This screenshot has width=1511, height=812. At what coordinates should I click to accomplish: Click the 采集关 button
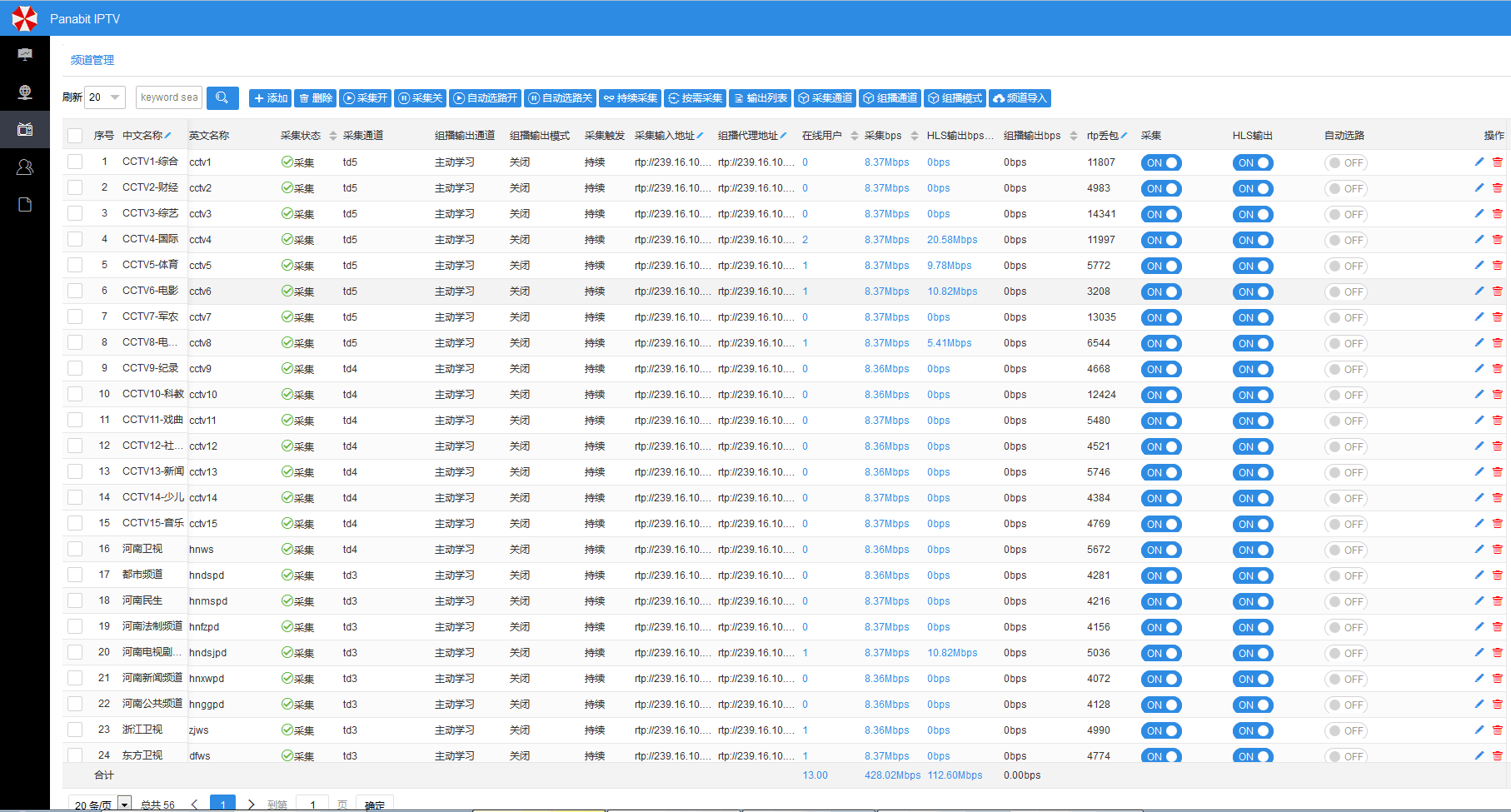tap(420, 98)
